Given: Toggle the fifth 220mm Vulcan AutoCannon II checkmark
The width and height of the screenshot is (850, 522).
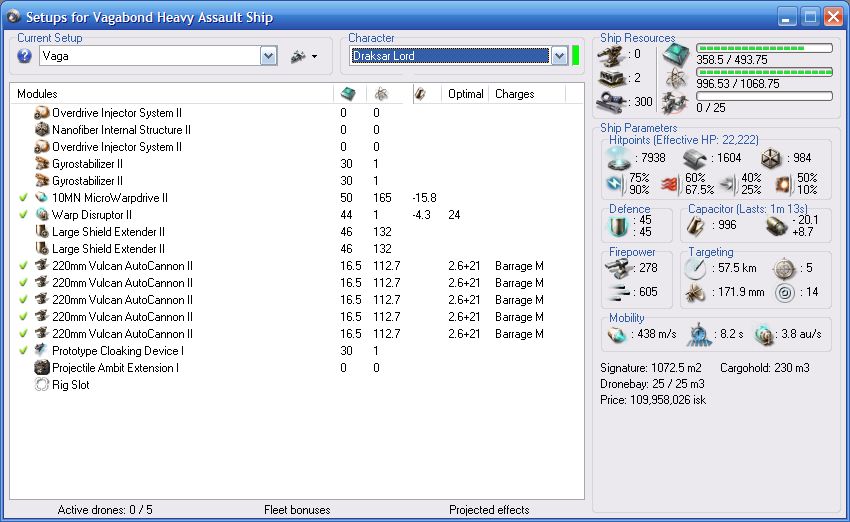Looking at the screenshot, I should pos(23,334).
